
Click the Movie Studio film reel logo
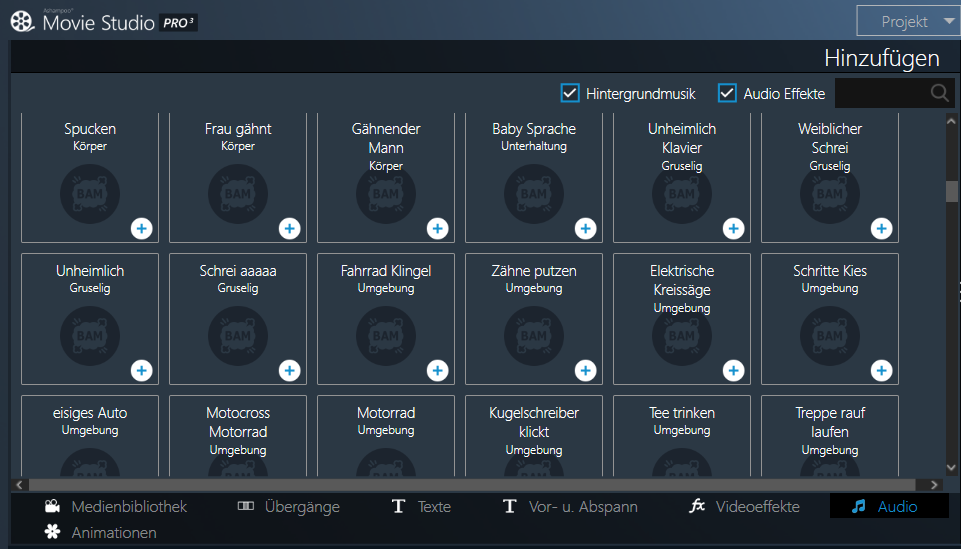point(23,21)
